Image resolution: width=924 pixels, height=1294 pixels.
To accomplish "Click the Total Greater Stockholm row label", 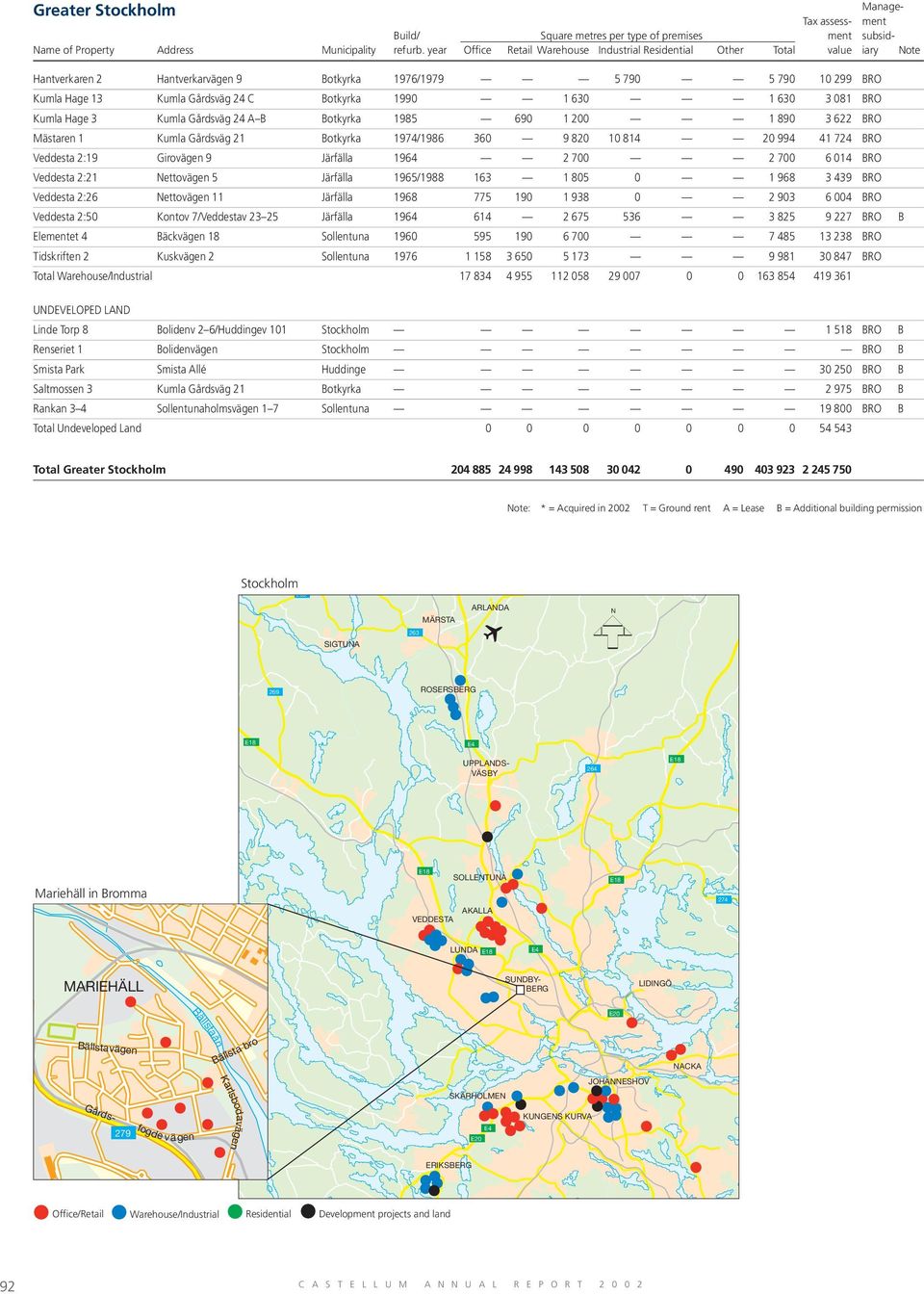I will point(99,470).
